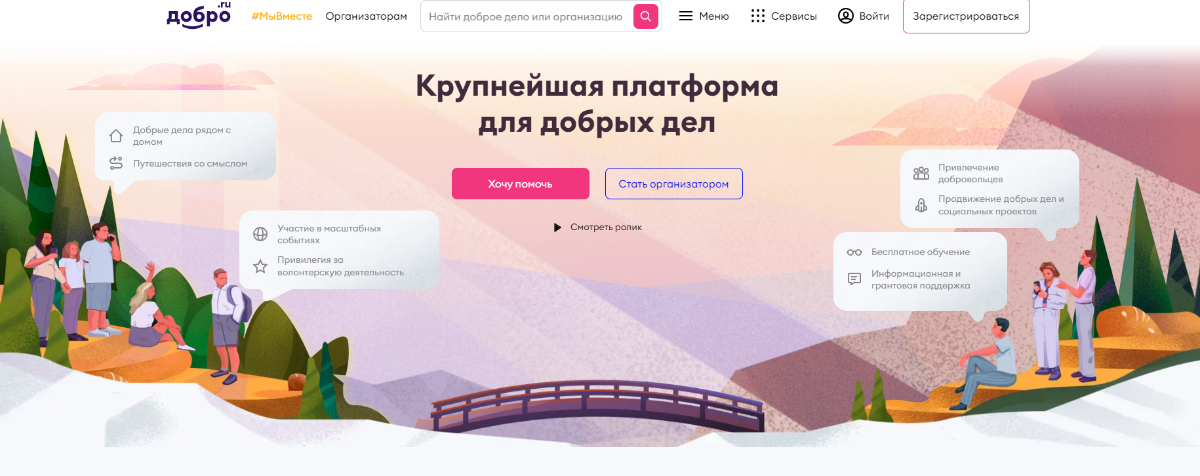This screenshot has width=1200, height=476.
Task: Open the Организаторам menu item
Action: 366,16
